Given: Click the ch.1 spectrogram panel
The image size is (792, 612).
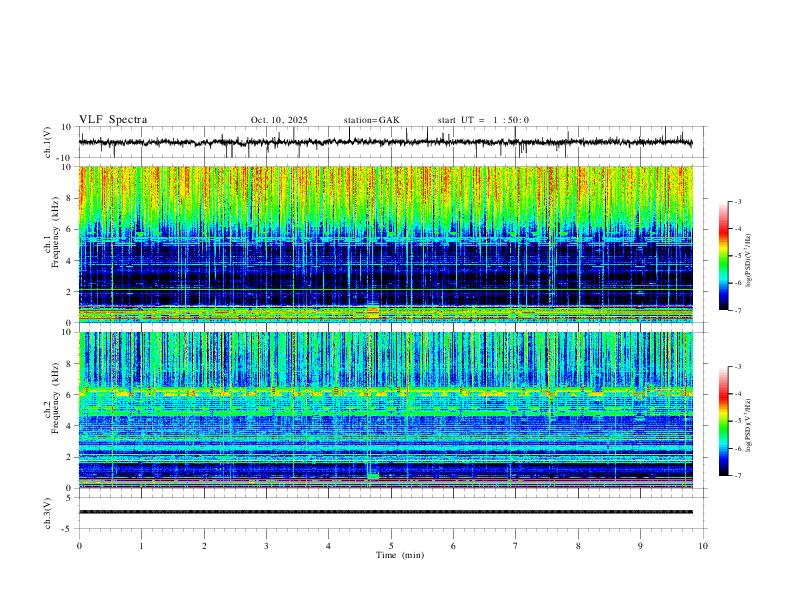Looking at the screenshot, I should [385, 244].
